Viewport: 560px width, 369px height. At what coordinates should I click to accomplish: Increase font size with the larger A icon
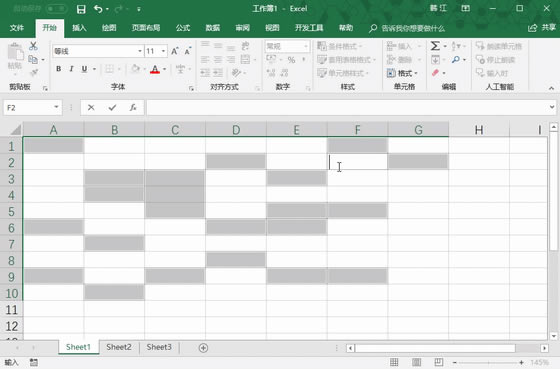[x=175, y=51]
